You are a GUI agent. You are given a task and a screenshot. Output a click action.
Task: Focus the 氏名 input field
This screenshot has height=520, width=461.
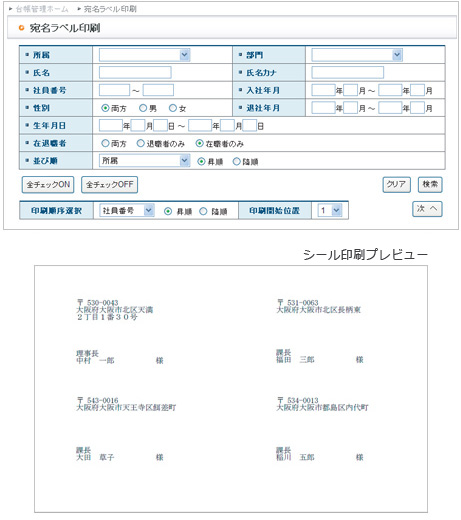pyautogui.click(x=135, y=72)
